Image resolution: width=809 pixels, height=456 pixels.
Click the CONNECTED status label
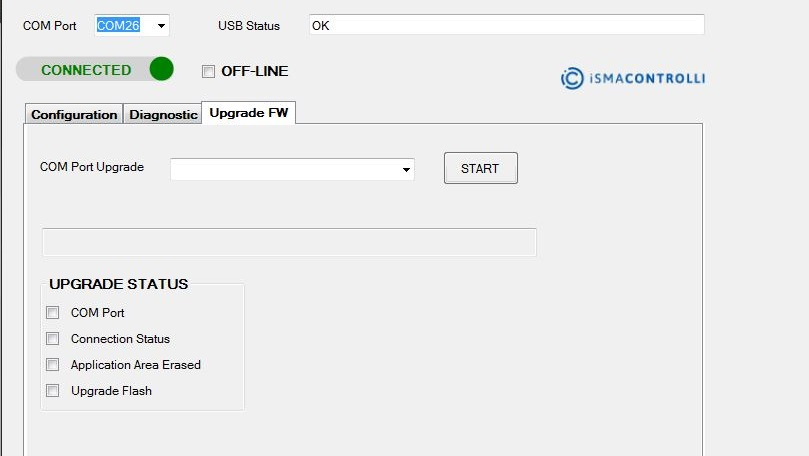click(x=86, y=70)
